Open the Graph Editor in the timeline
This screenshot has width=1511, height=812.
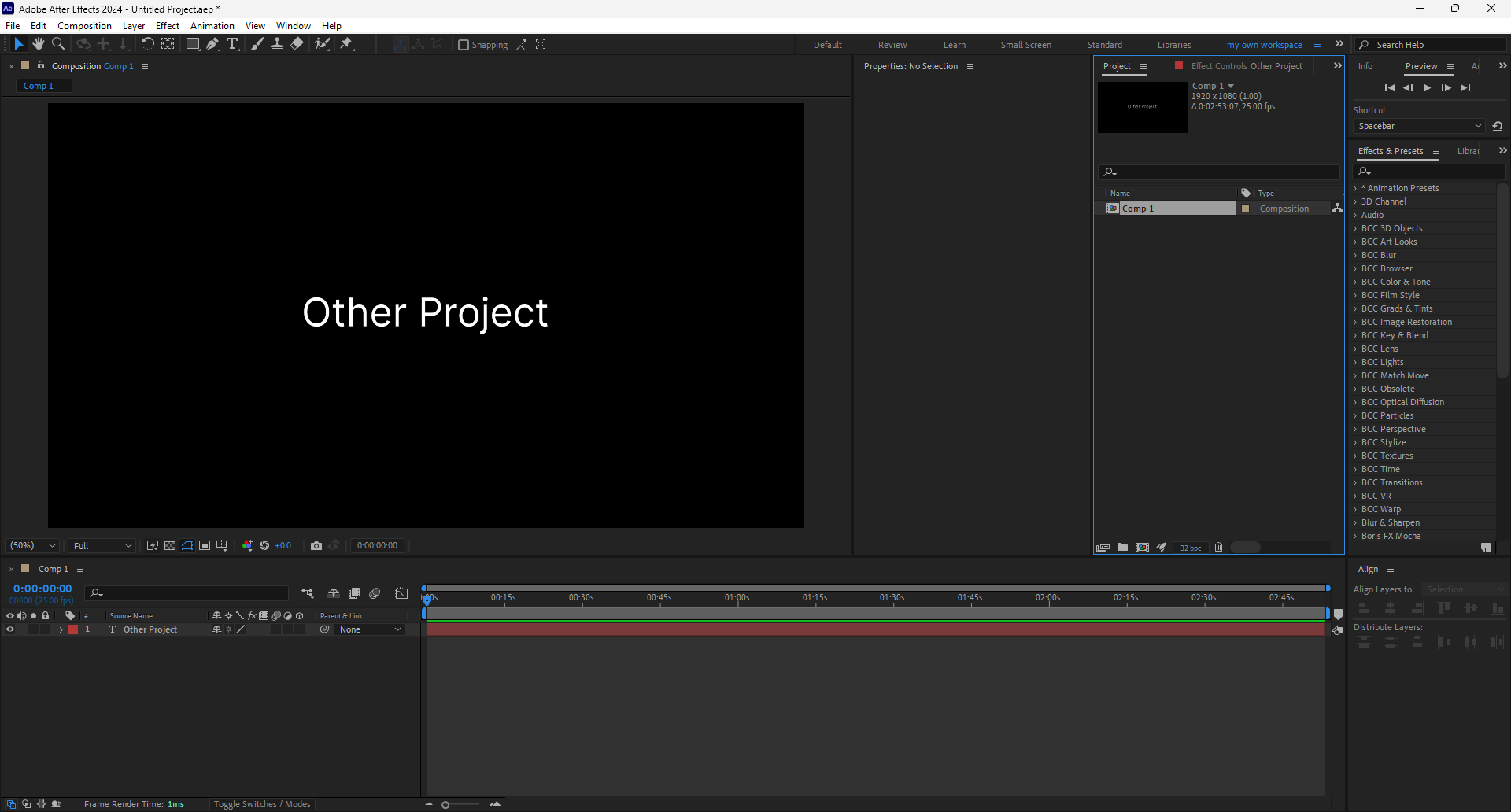pyautogui.click(x=401, y=593)
